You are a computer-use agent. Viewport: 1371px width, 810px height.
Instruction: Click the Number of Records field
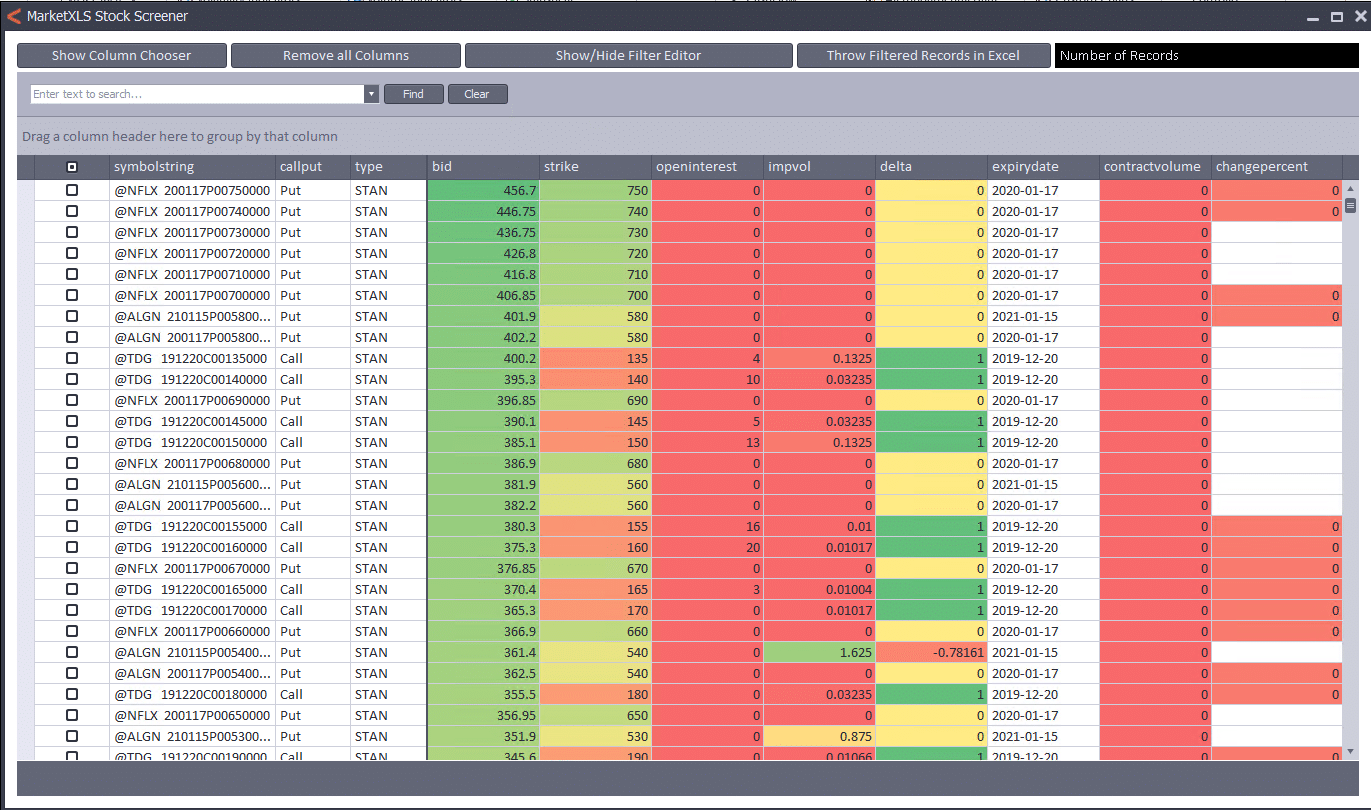pos(1206,56)
